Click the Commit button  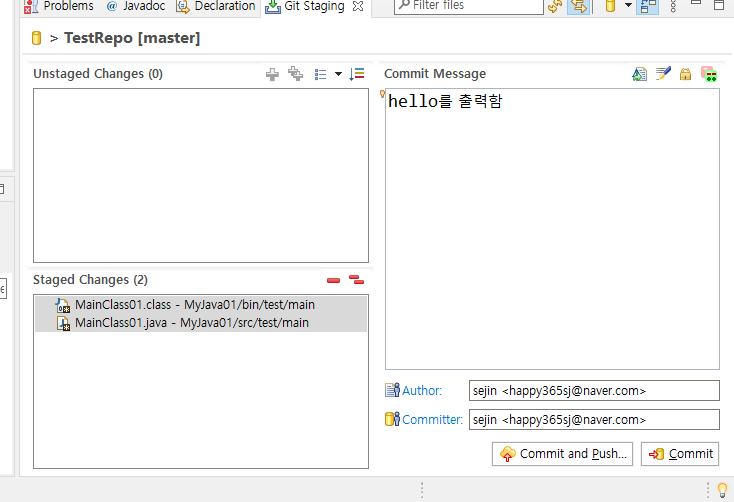(x=680, y=454)
